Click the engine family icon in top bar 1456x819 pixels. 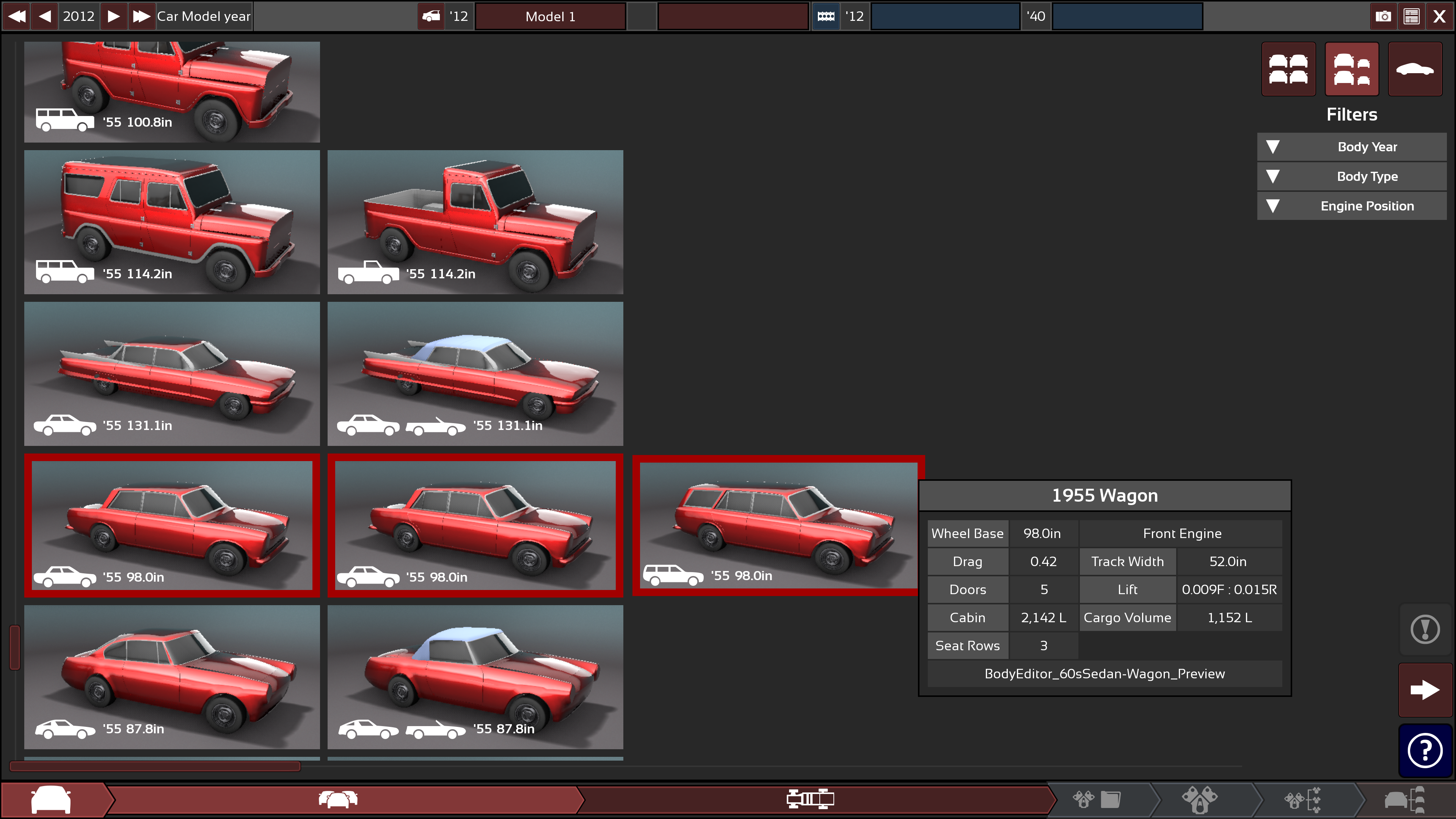click(x=826, y=16)
